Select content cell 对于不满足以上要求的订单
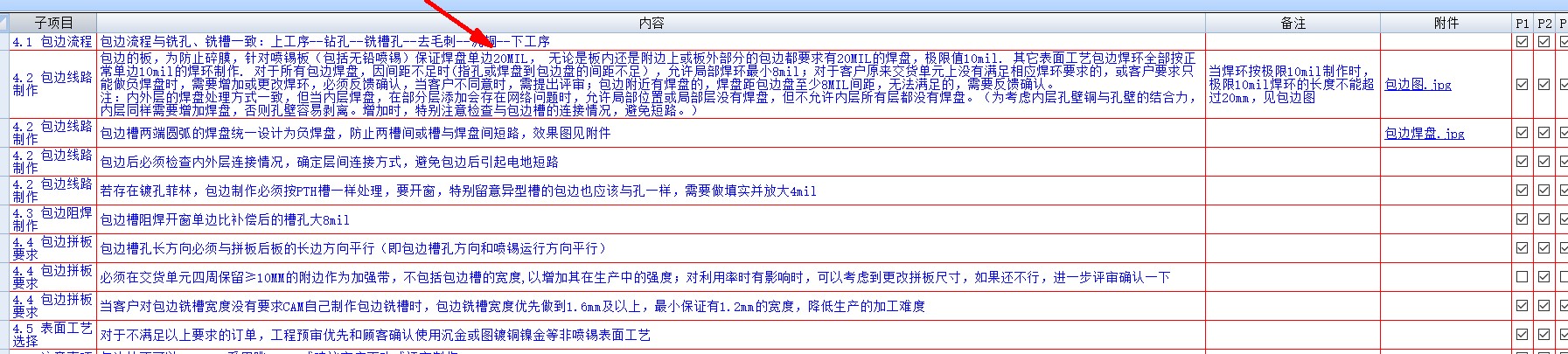 pyautogui.click(x=651, y=335)
